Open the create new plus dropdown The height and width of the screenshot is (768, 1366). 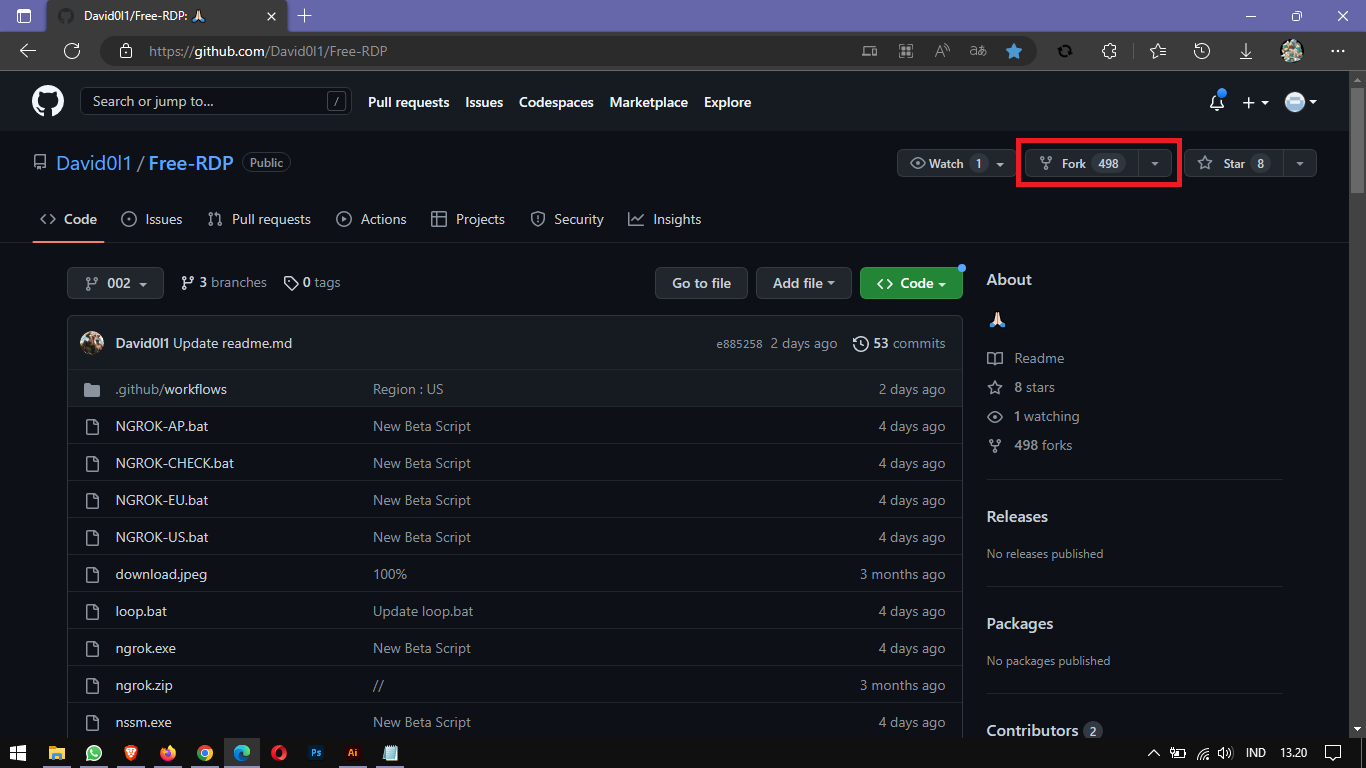tap(1255, 102)
